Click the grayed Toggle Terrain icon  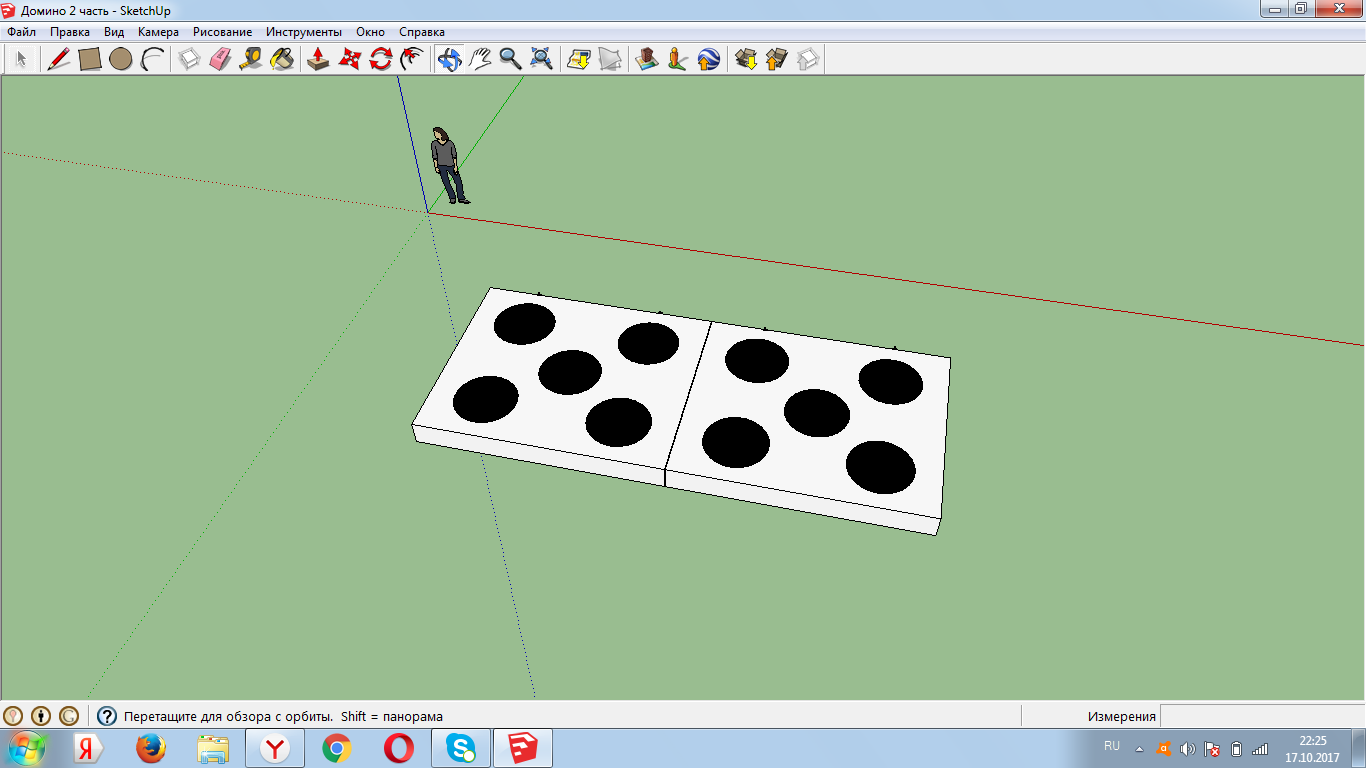610,60
